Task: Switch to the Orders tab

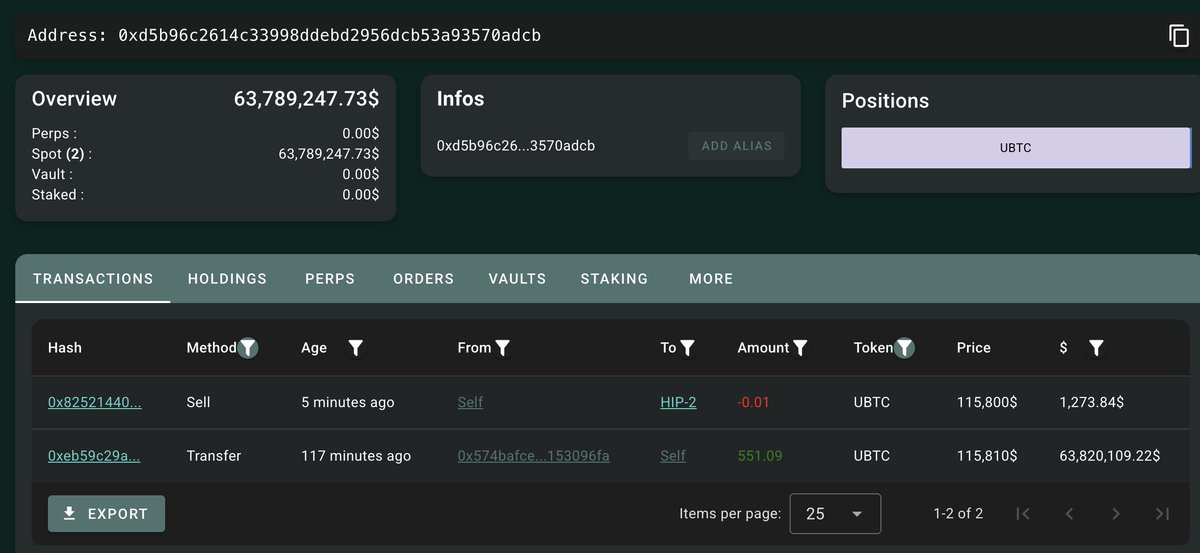Action: [423, 279]
